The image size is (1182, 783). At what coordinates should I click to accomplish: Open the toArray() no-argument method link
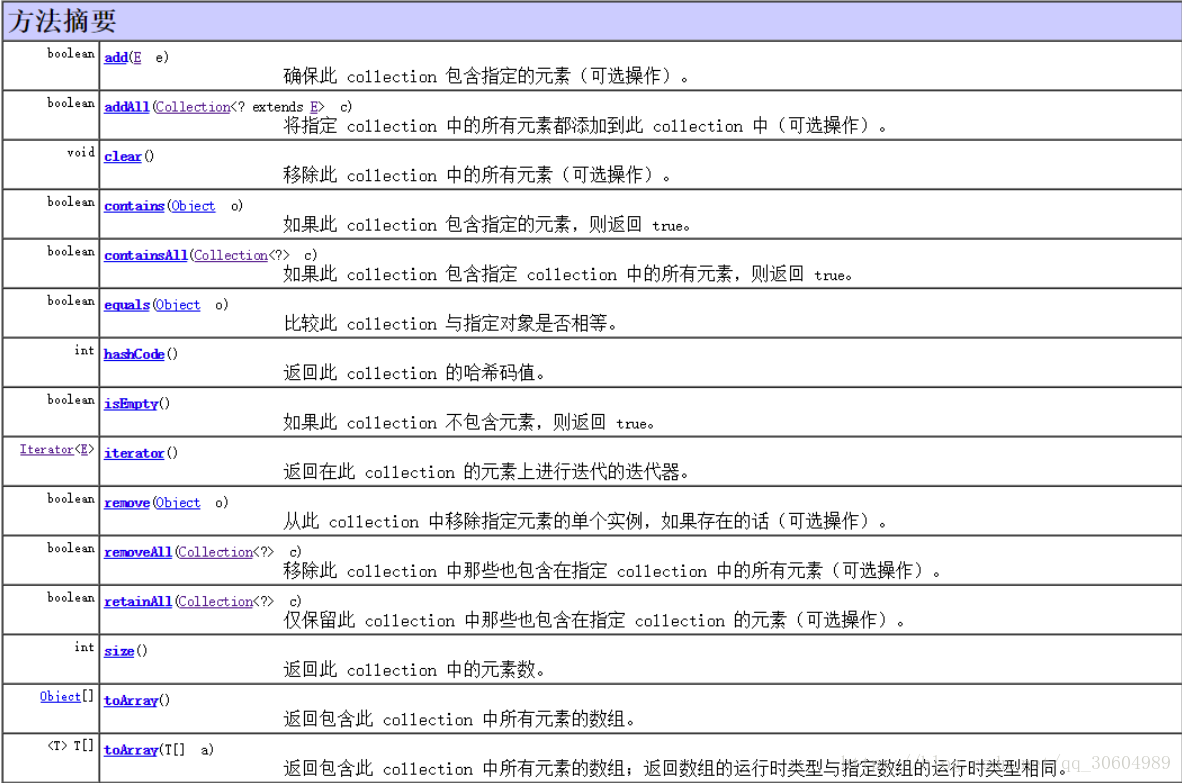[131, 701]
